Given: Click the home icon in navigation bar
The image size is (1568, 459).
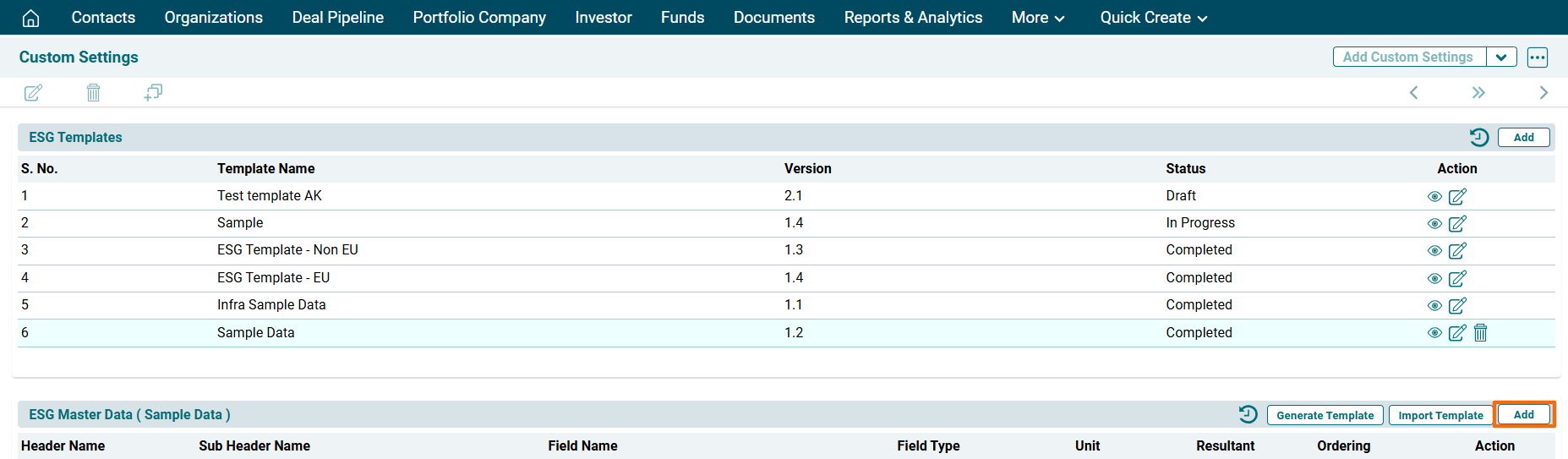Looking at the screenshot, I should tap(30, 18).
